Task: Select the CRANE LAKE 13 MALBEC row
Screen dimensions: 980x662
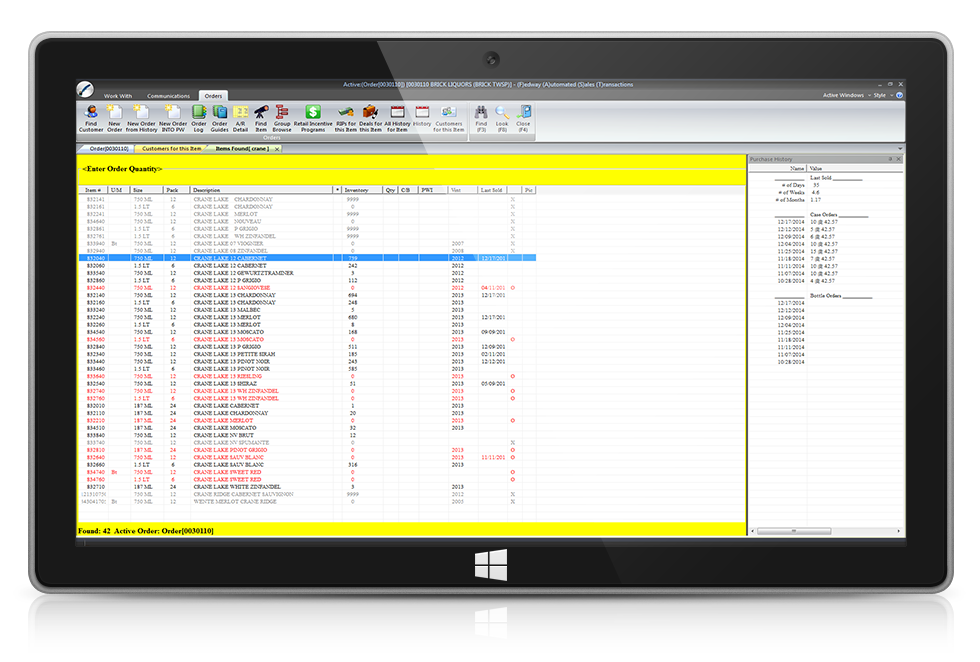Action: [307, 310]
